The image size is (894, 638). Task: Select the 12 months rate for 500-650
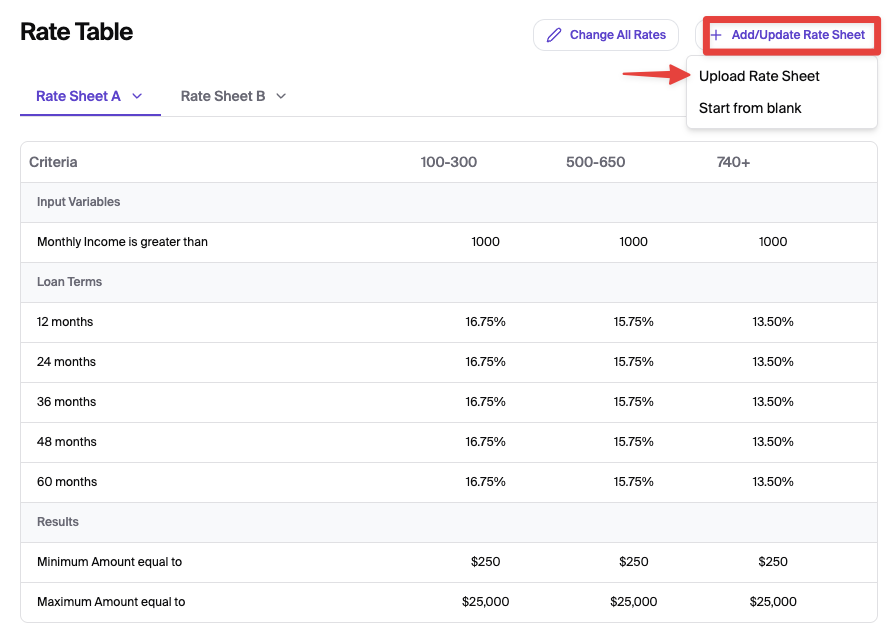(633, 322)
